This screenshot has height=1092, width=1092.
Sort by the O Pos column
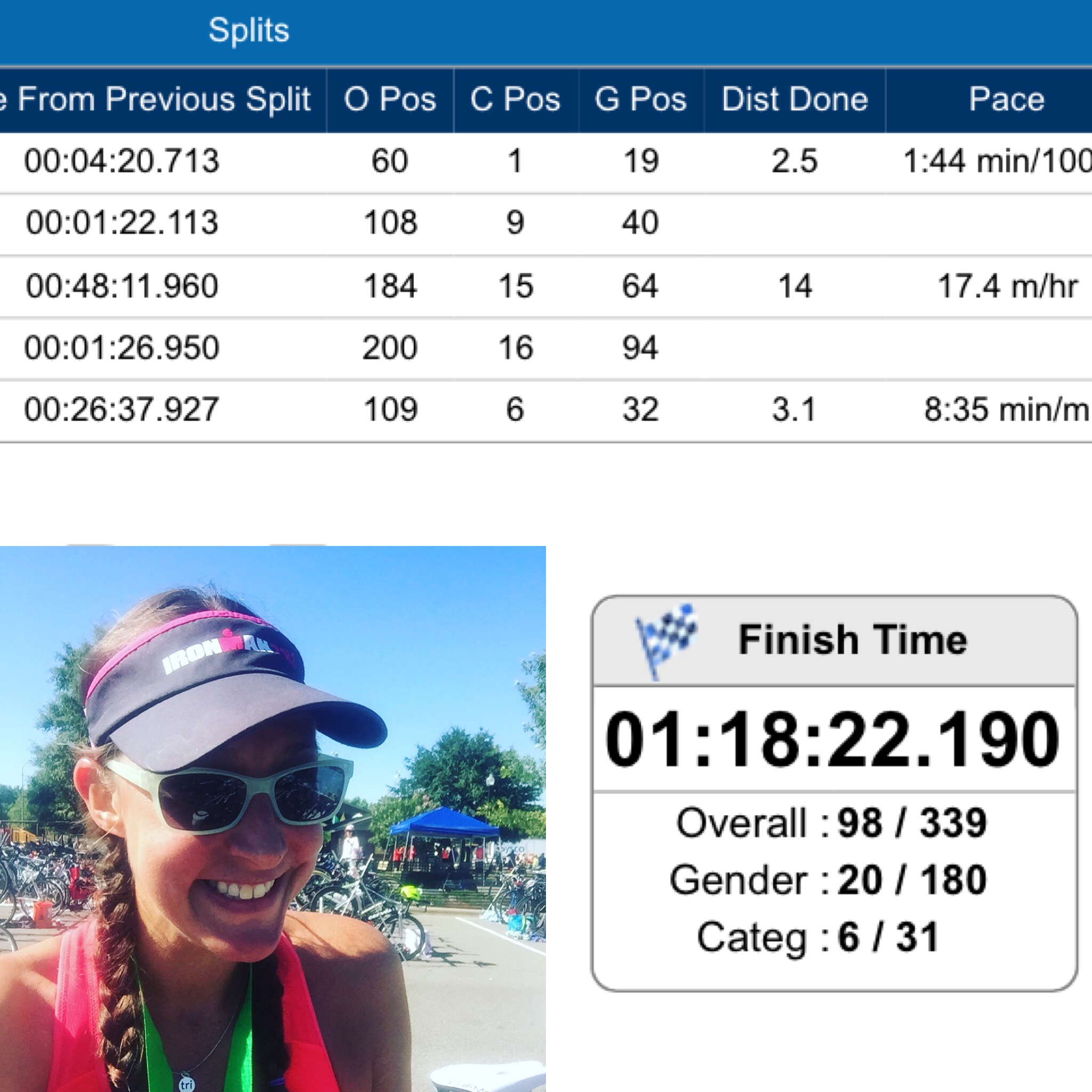point(390,100)
